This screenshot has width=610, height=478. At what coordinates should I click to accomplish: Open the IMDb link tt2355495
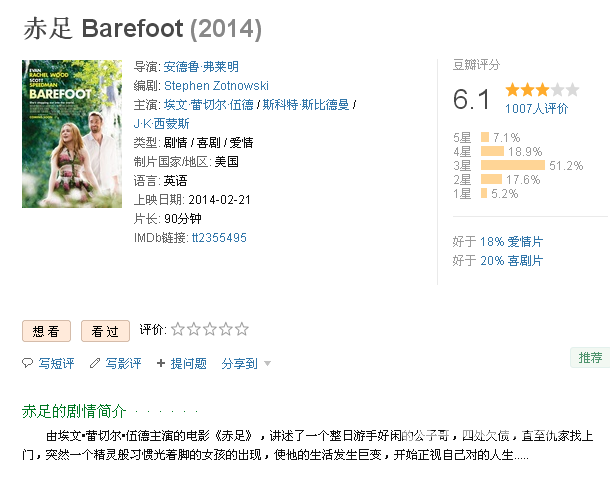click(220, 238)
